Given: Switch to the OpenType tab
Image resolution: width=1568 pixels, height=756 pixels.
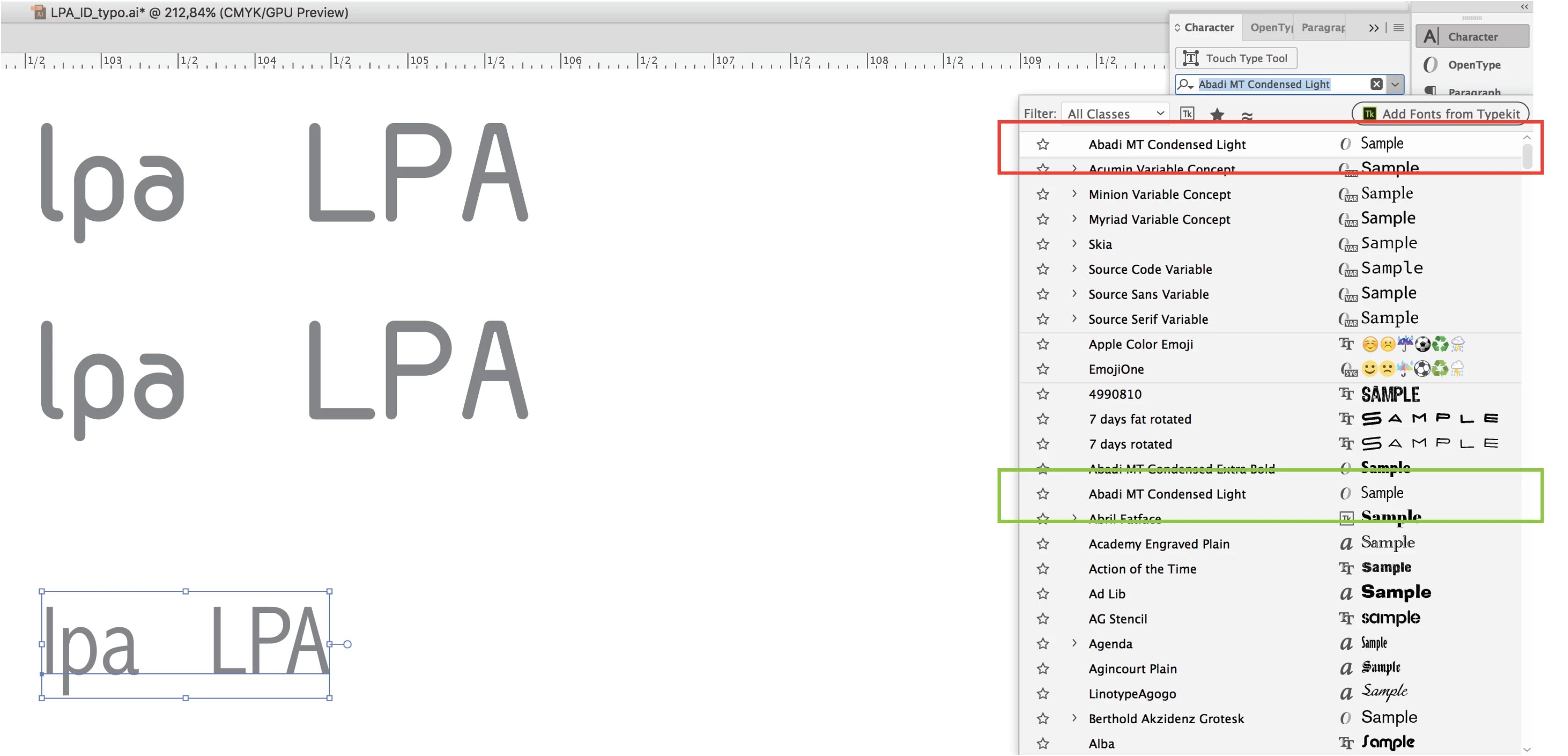Looking at the screenshot, I should pyautogui.click(x=1270, y=28).
